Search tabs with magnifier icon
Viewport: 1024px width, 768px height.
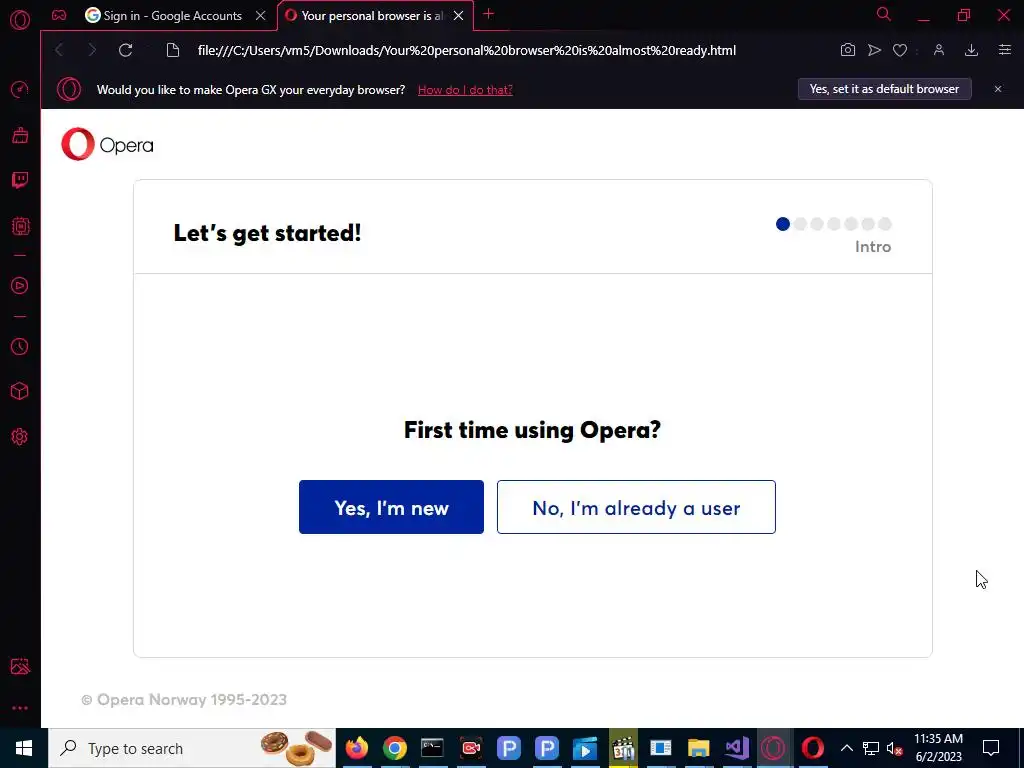click(x=884, y=14)
